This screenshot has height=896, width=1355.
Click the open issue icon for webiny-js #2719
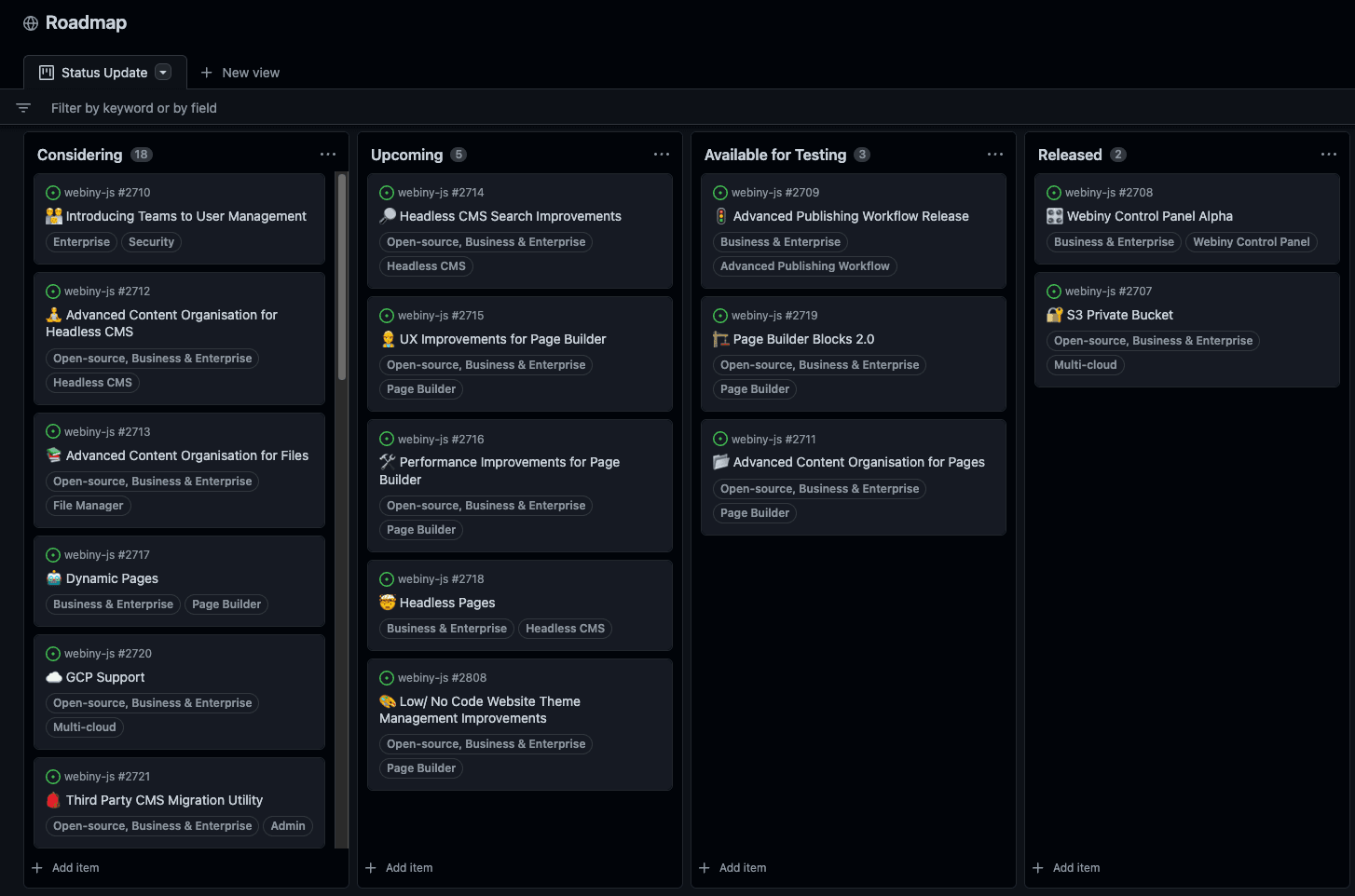tap(720, 316)
